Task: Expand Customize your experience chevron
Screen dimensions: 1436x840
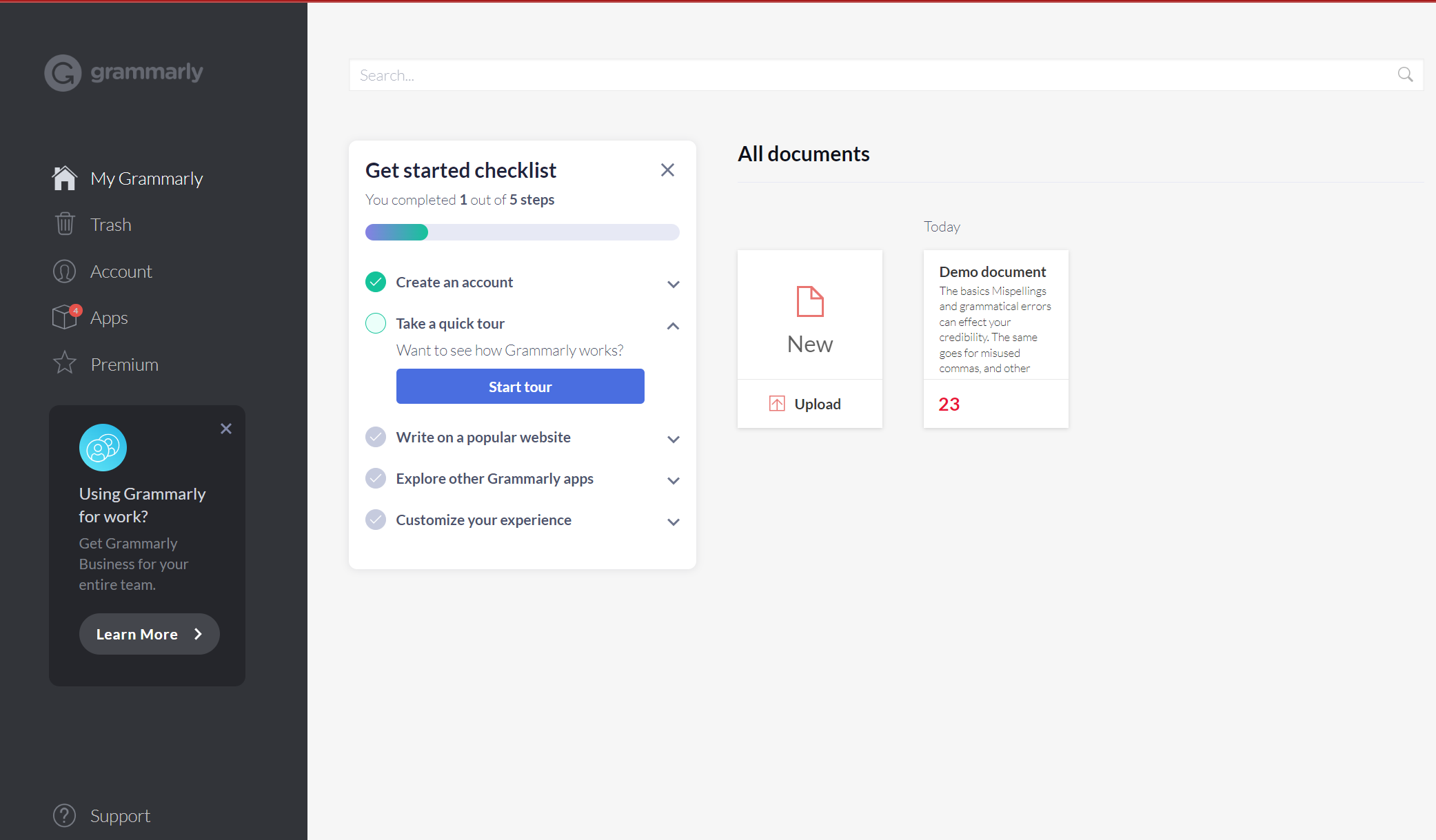Action: [674, 522]
